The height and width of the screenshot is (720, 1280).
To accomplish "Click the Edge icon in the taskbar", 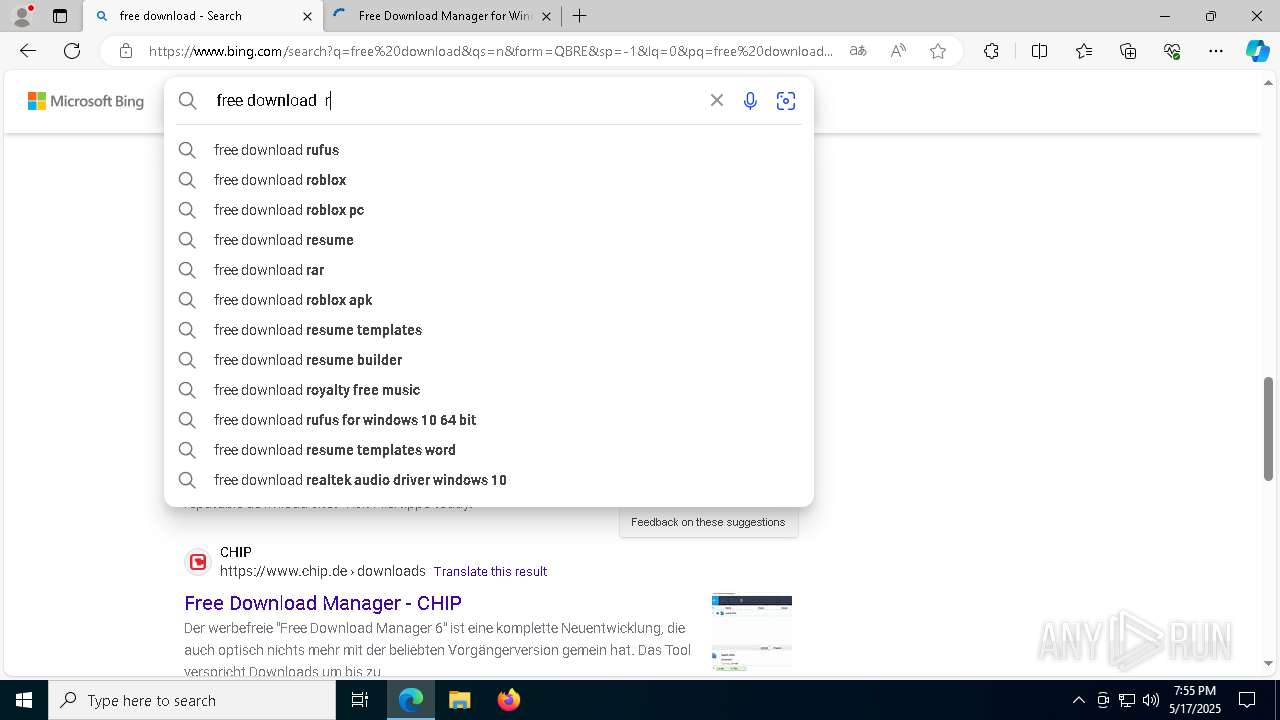I will coord(411,700).
